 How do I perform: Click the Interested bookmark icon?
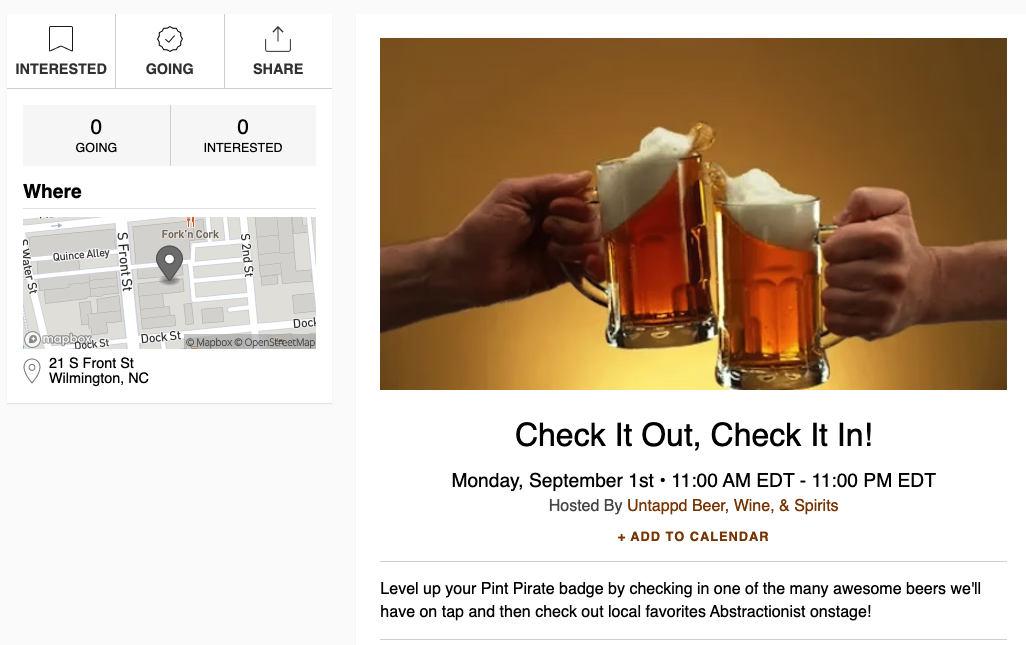click(x=61, y=39)
